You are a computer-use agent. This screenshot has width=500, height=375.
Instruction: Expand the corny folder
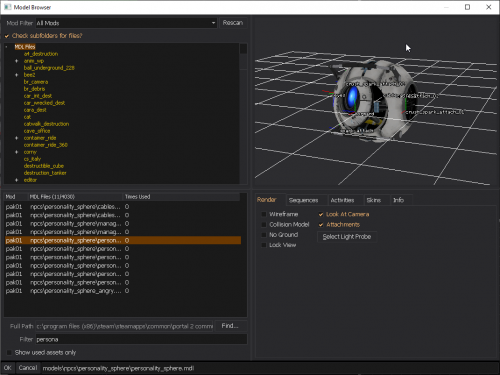(x=16, y=152)
